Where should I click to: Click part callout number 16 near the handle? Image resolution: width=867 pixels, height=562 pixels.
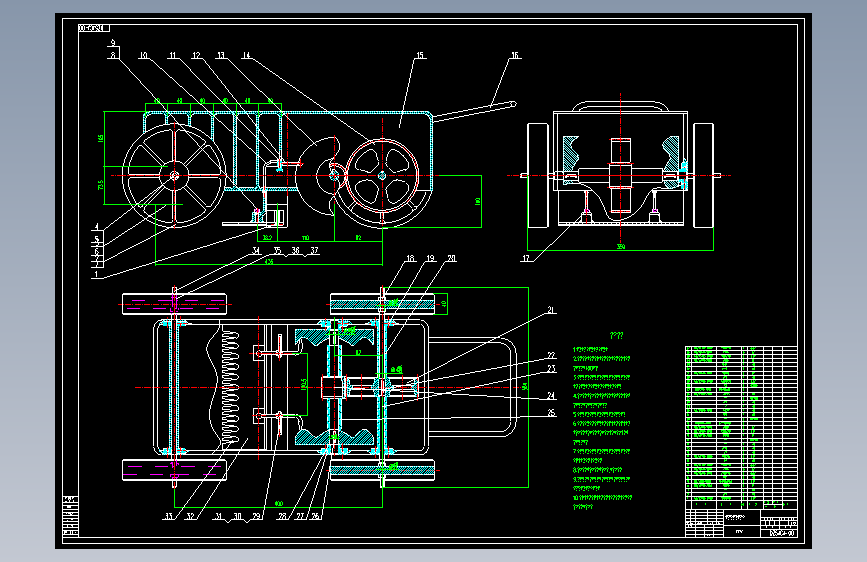pyautogui.click(x=515, y=55)
